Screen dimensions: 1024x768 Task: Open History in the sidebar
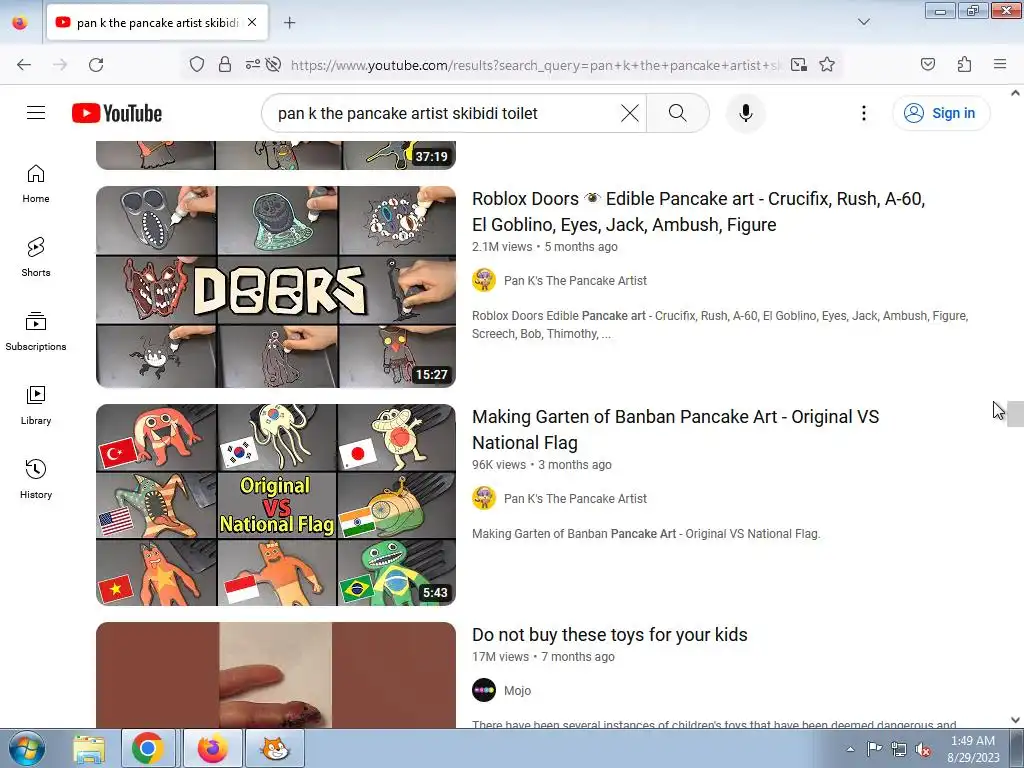pyautogui.click(x=36, y=479)
